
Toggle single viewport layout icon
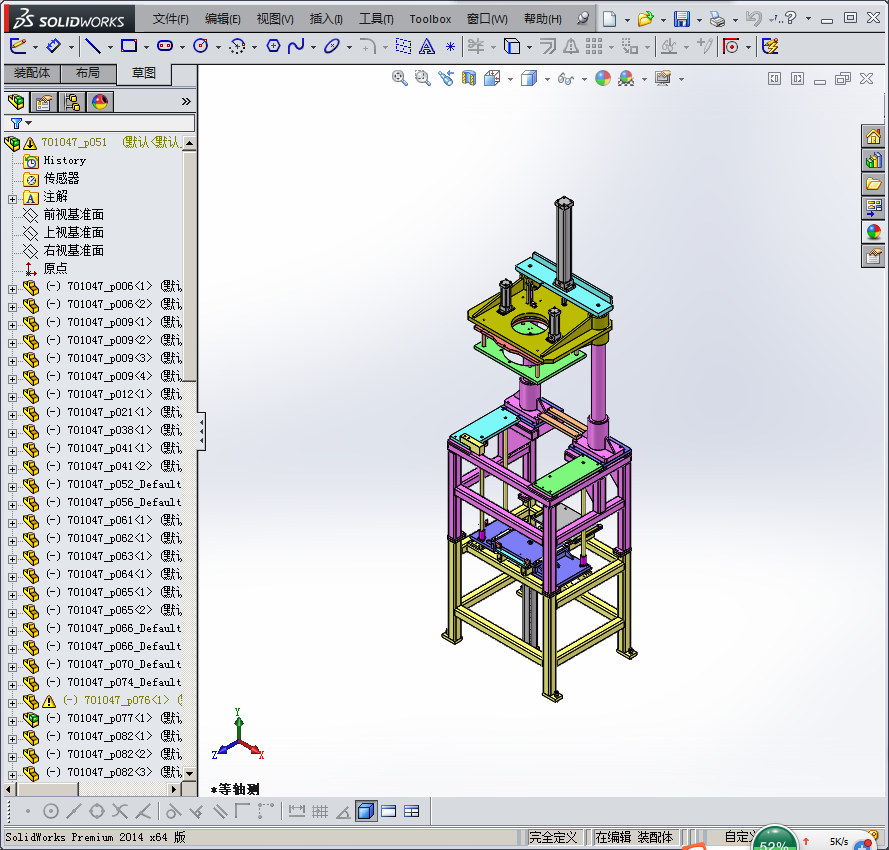point(389,811)
